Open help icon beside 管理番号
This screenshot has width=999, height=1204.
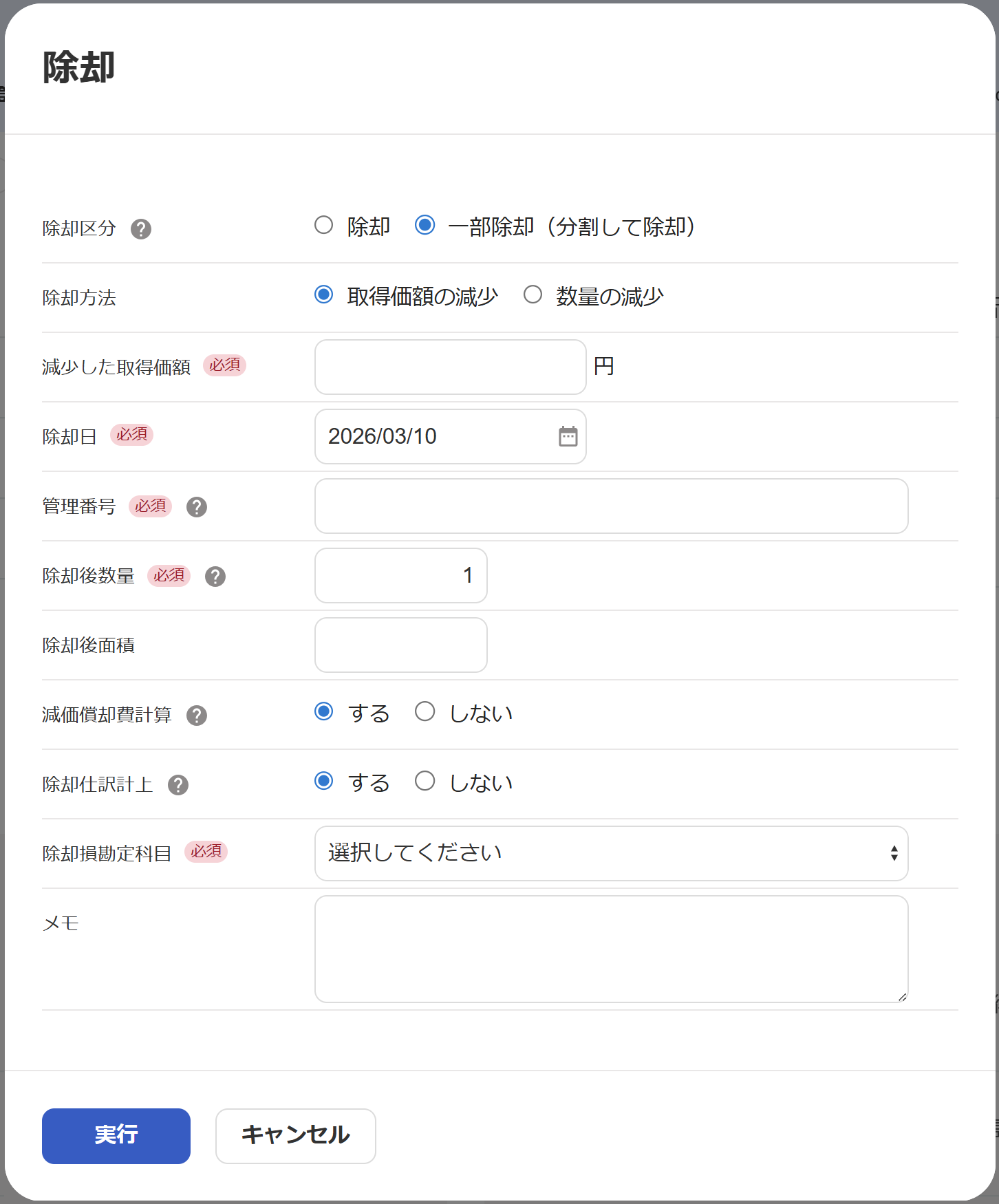[x=197, y=507]
